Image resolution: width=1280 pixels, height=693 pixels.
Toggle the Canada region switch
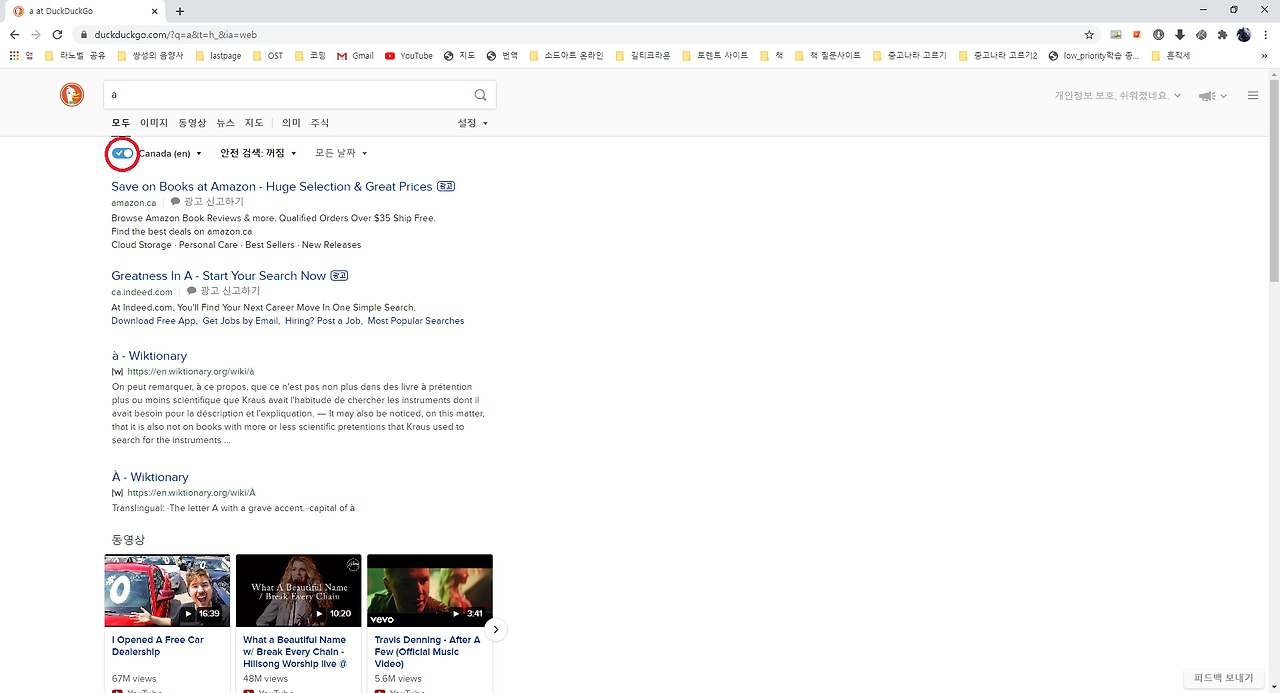point(122,153)
